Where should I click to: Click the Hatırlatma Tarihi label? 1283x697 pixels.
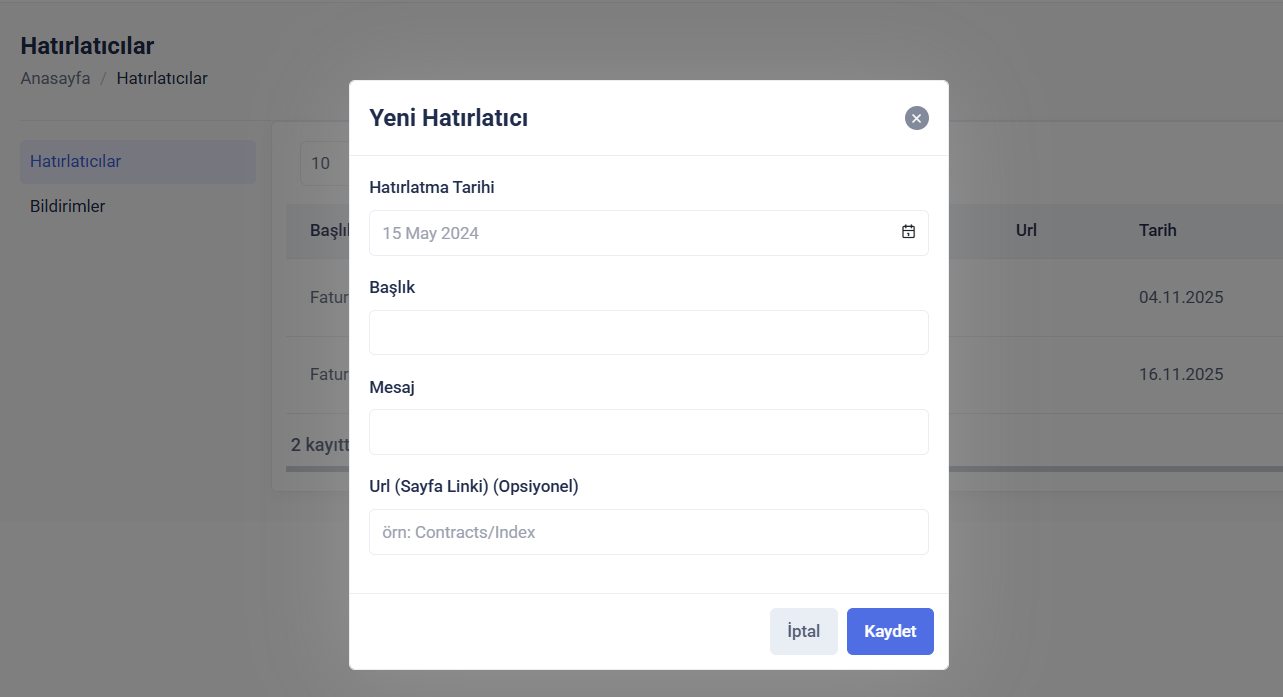(432, 187)
